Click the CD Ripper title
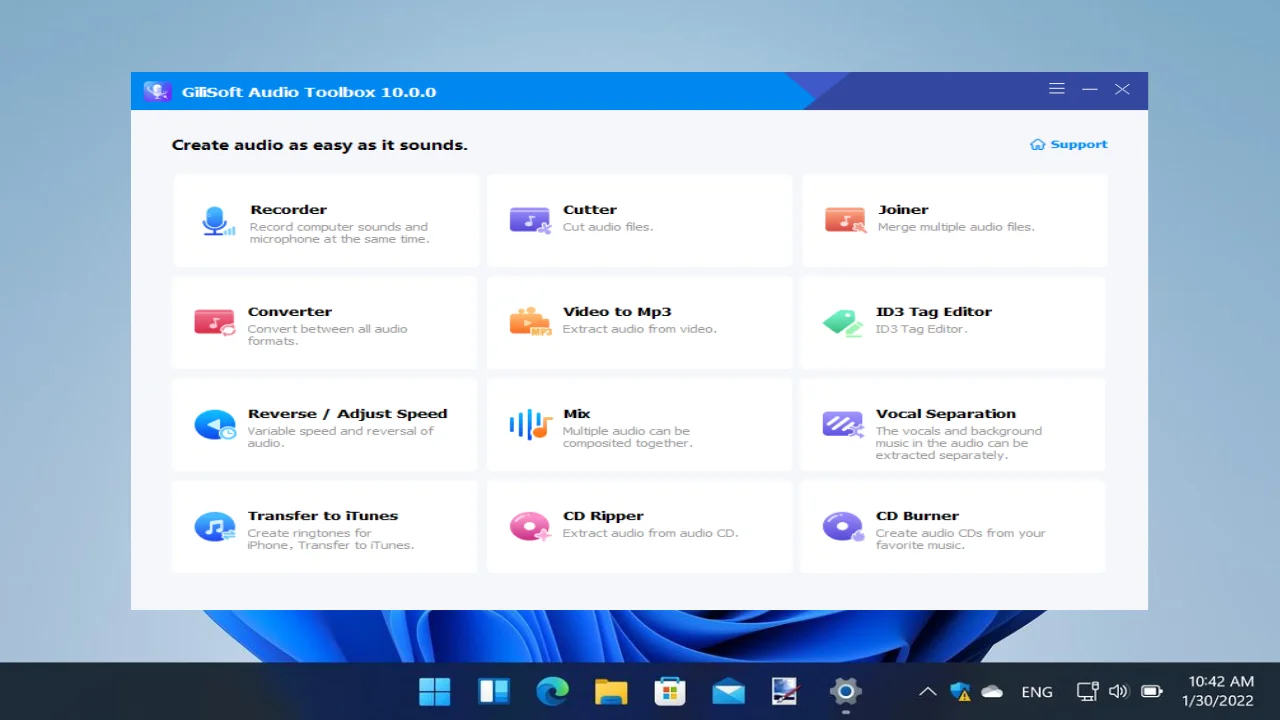This screenshot has width=1280, height=720. [603, 516]
